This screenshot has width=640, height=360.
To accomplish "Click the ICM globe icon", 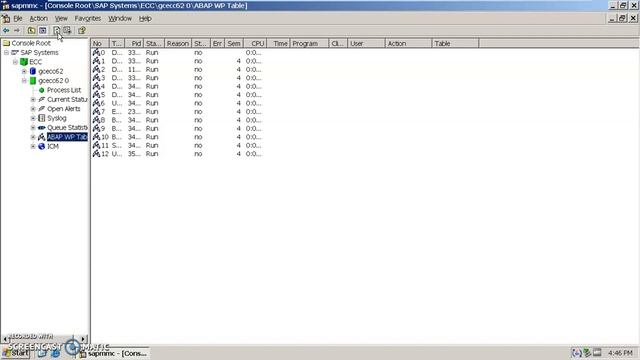I will point(42,147).
